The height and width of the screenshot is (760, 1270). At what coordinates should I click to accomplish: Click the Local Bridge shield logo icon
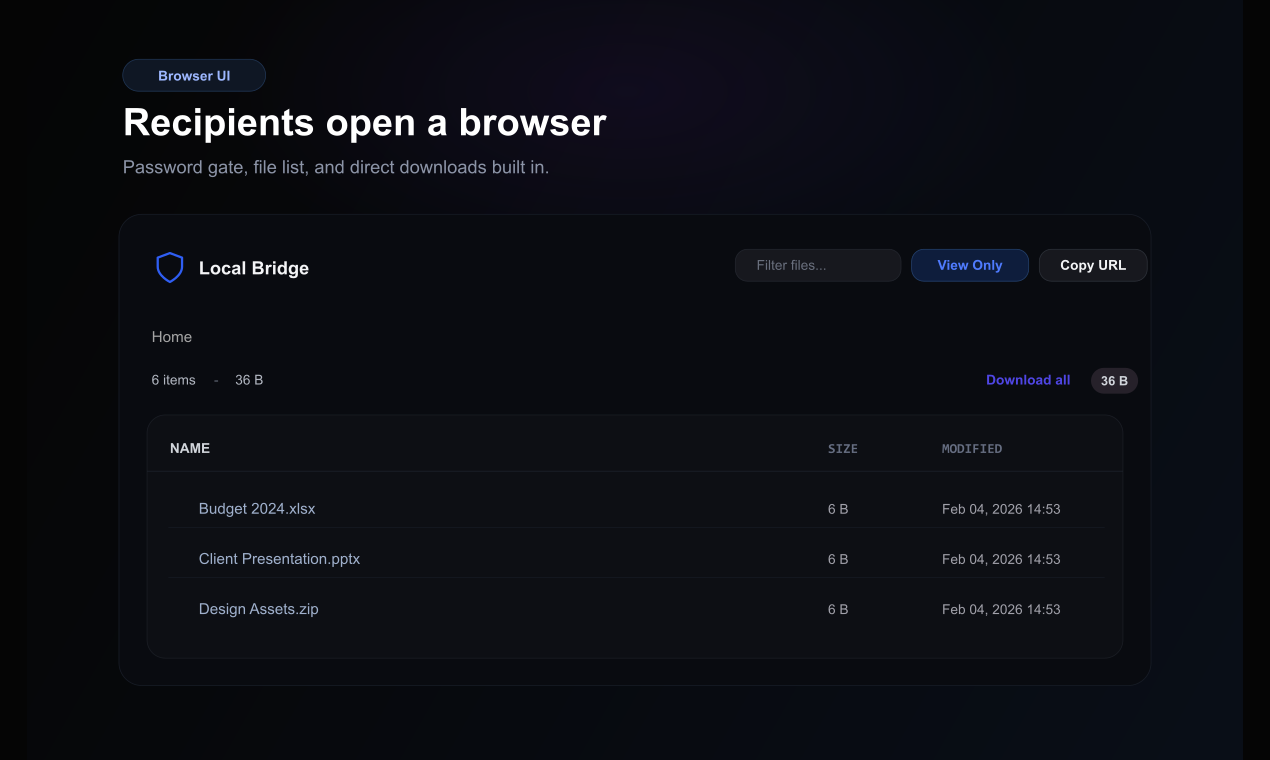click(170, 268)
